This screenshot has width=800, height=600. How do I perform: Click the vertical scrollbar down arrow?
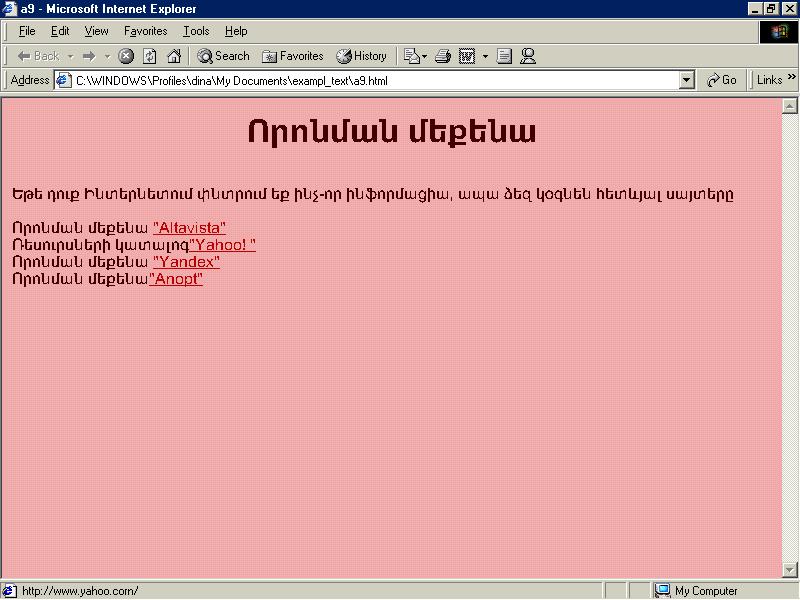pyautogui.click(x=789, y=570)
